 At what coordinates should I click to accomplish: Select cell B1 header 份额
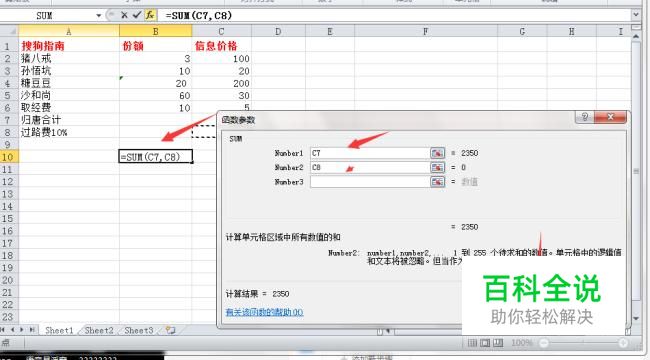click(x=155, y=46)
